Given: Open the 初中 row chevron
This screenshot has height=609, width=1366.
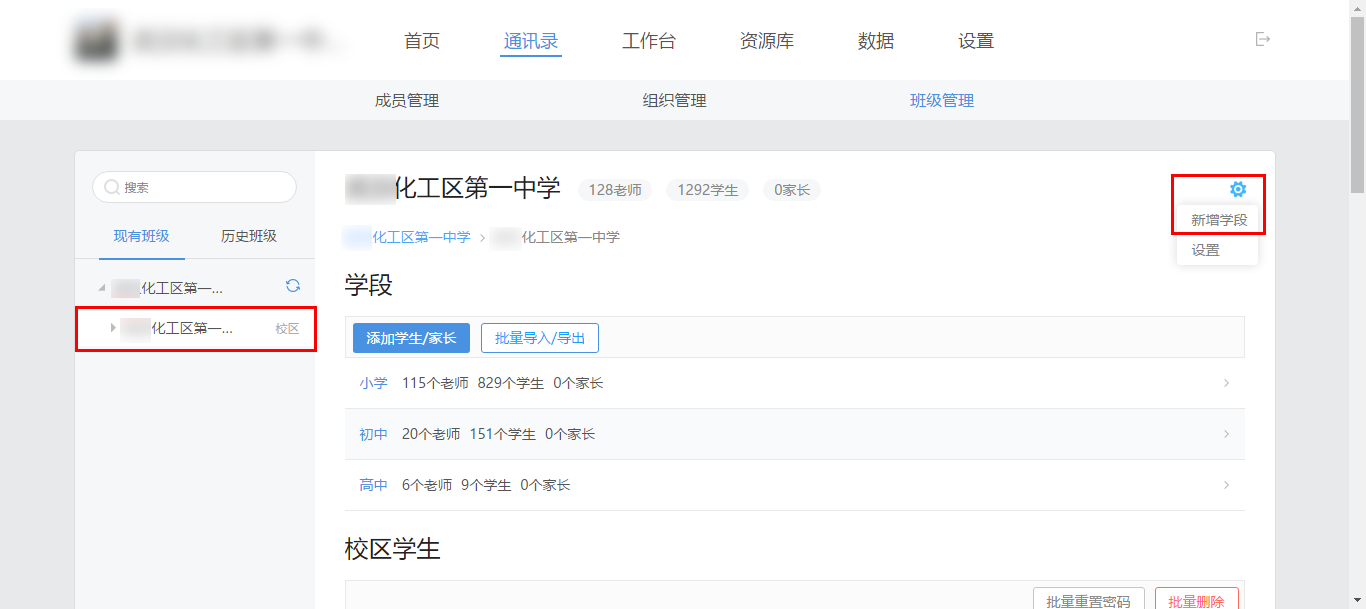Looking at the screenshot, I should 1226,434.
